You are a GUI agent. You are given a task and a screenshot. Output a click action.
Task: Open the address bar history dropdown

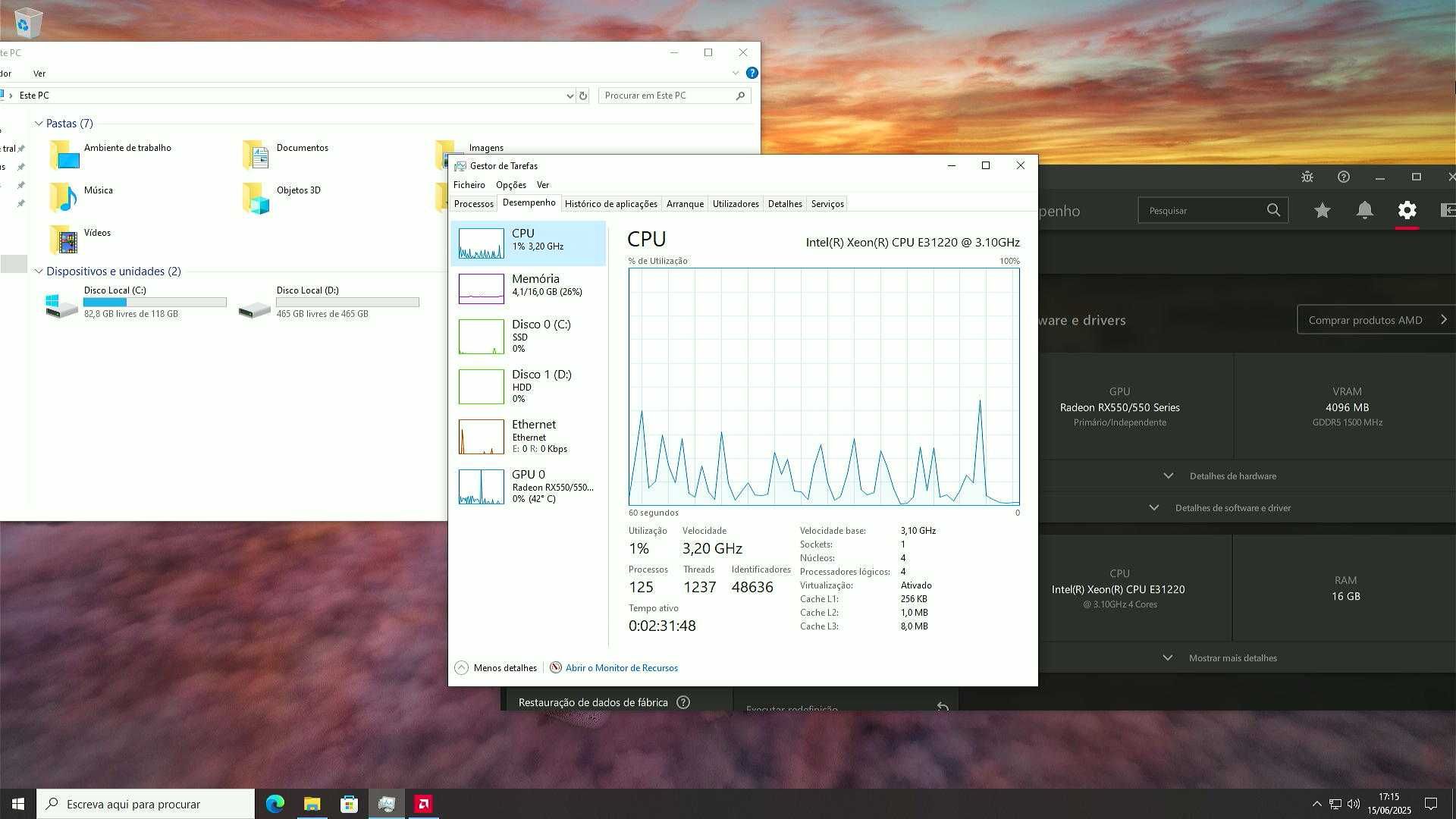(570, 96)
